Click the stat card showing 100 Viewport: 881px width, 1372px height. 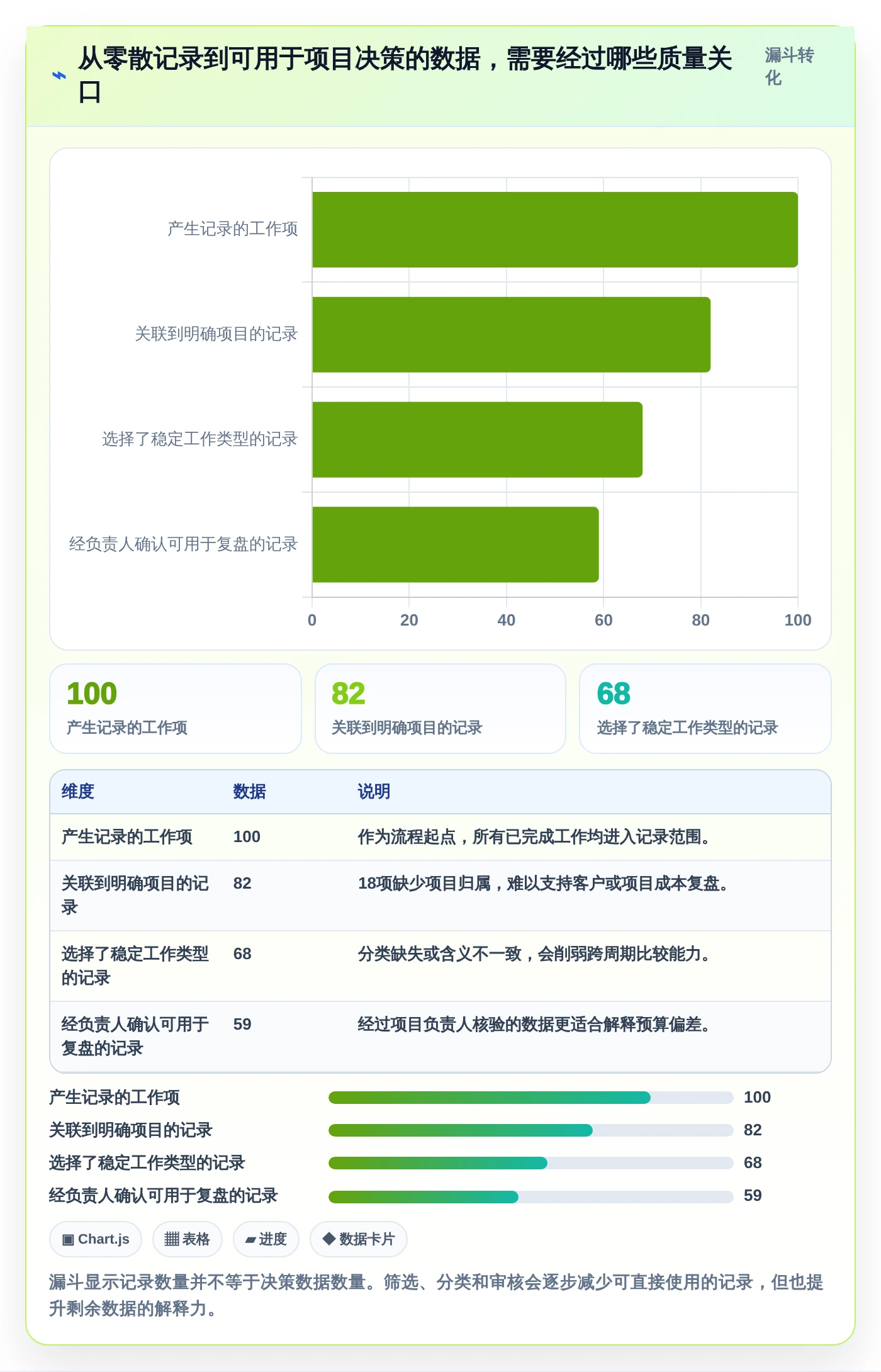pyautogui.click(x=176, y=709)
